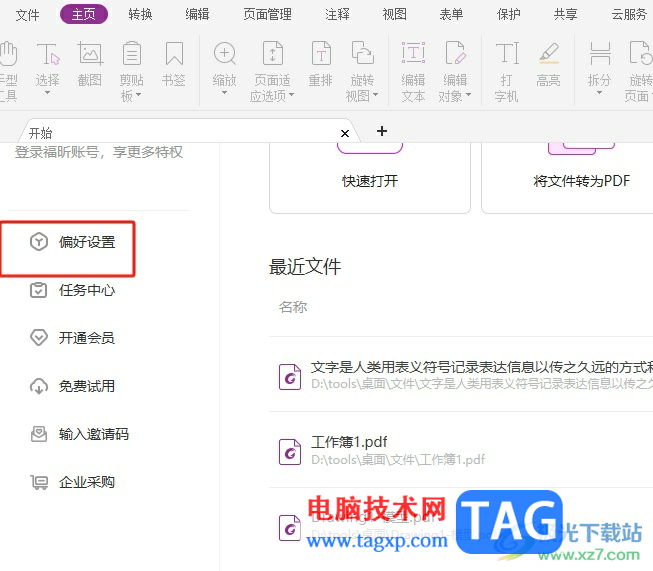Click the 开通会员 sidebar link
The image size is (653, 571).
pyautogui.click(x=87, y=338)
